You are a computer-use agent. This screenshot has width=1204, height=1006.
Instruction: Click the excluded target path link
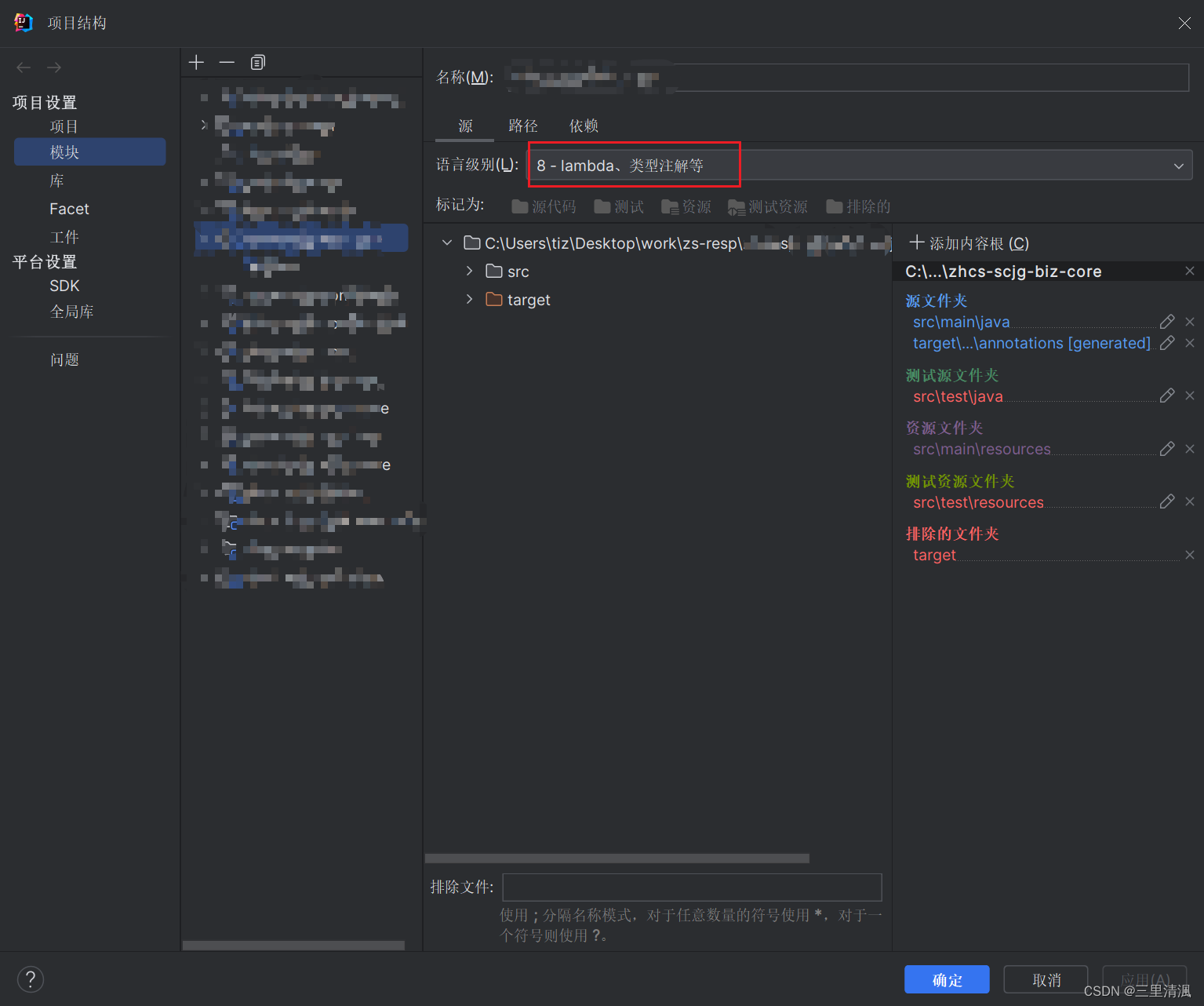pyautogui.click(x=934, y=555)
